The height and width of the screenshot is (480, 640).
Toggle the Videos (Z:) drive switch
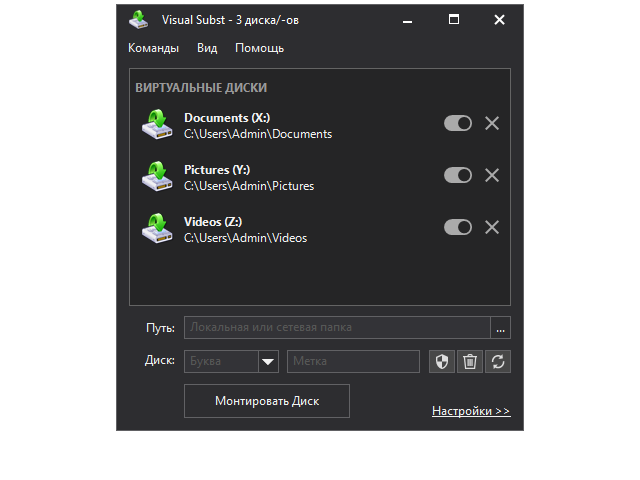[x=458, y=227]
